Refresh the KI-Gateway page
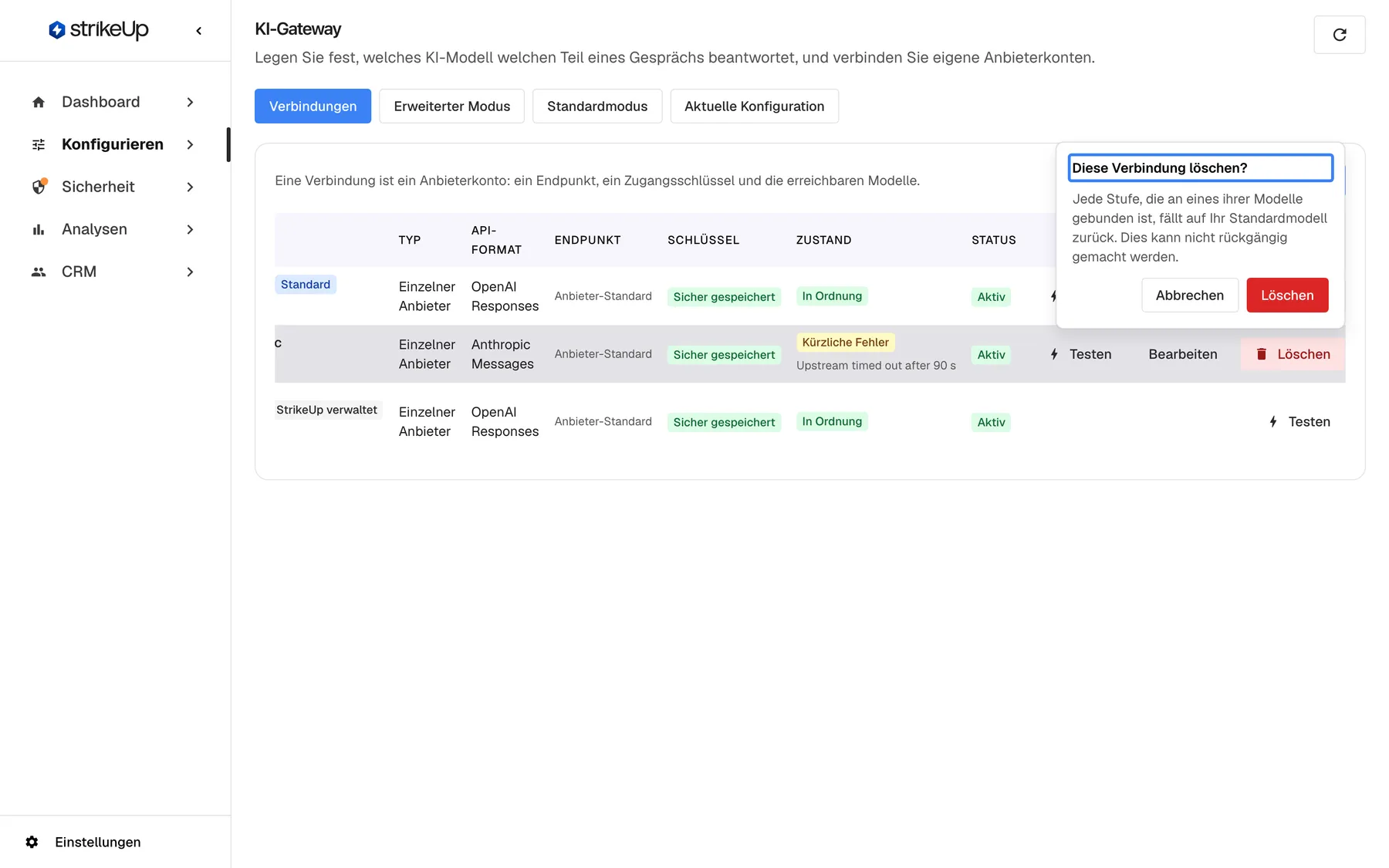1389x868 pixels. [1340, 35]
